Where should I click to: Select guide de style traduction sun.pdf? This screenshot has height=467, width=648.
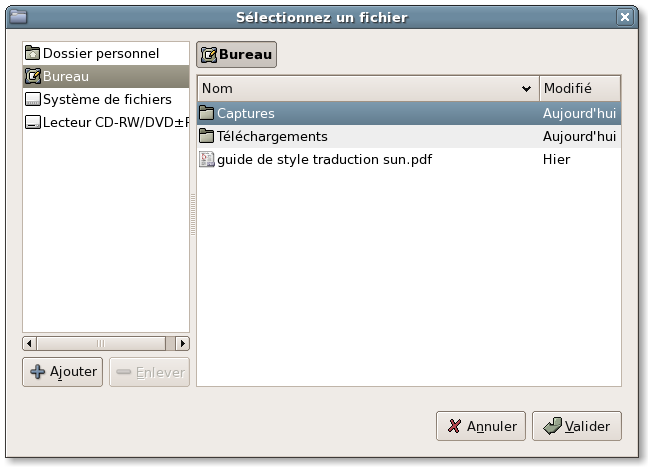click(324, 159)
